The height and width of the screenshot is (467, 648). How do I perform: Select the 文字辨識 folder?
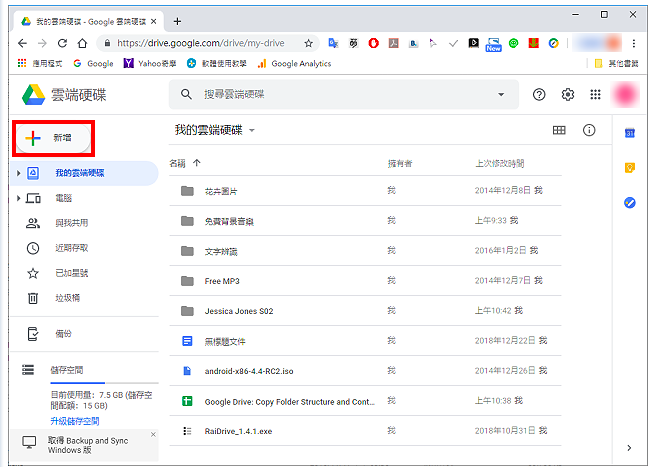pyautogui.click(x=365, y=251)
